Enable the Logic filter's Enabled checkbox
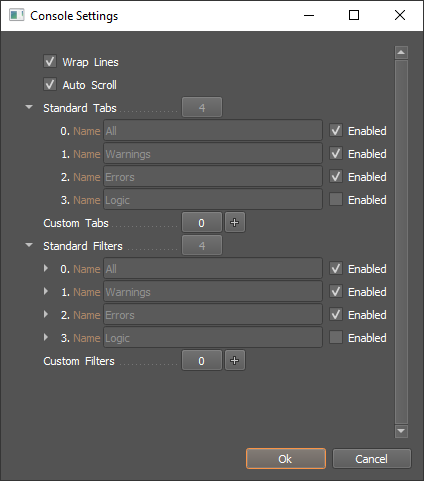The height and width of the screenshot is (481, 424). click(x=336, y=337)
